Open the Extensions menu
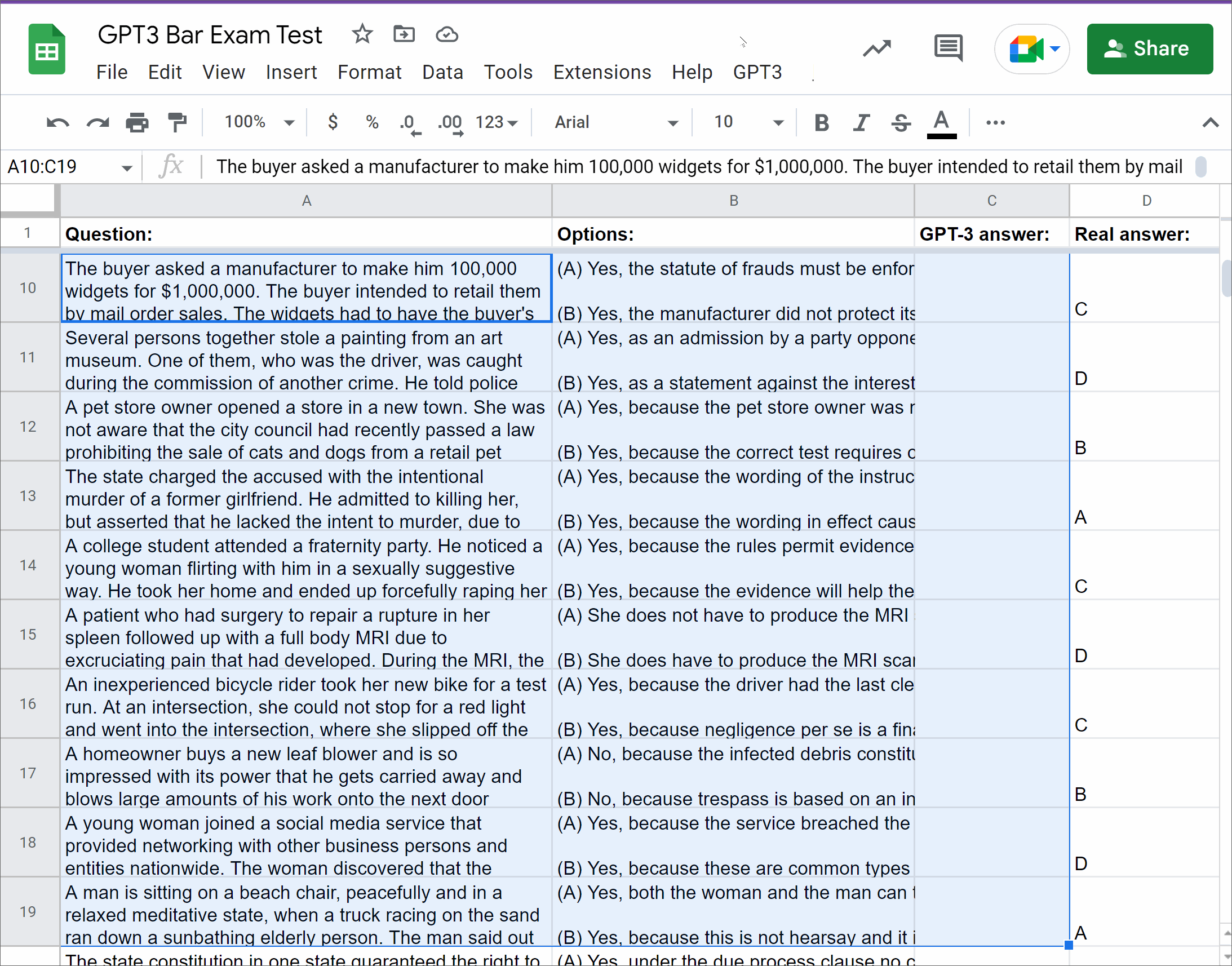Screen dimensions: 1232x966 602,72
